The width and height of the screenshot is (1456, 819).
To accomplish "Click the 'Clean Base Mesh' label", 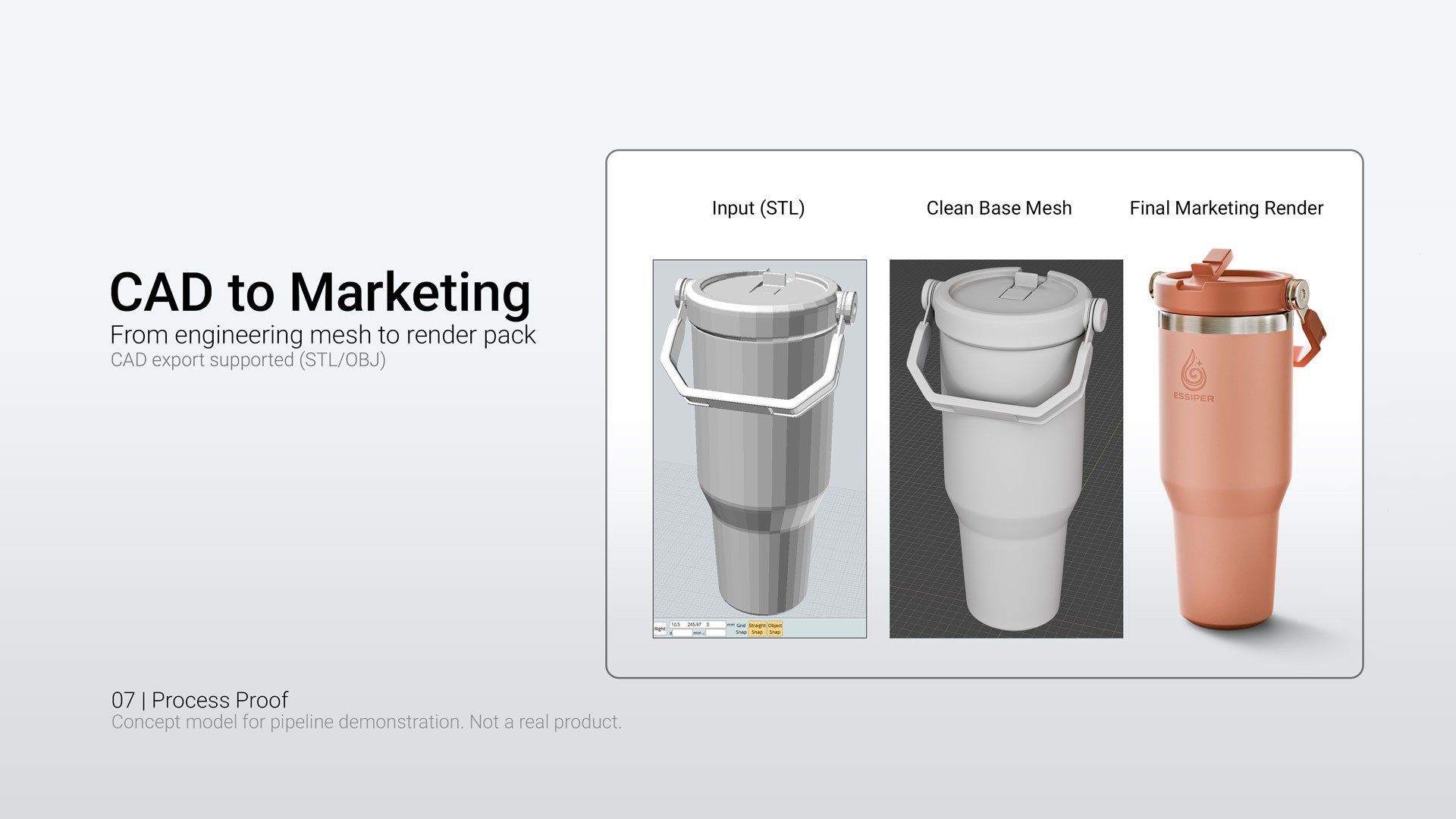I will (x=999, y=208).
